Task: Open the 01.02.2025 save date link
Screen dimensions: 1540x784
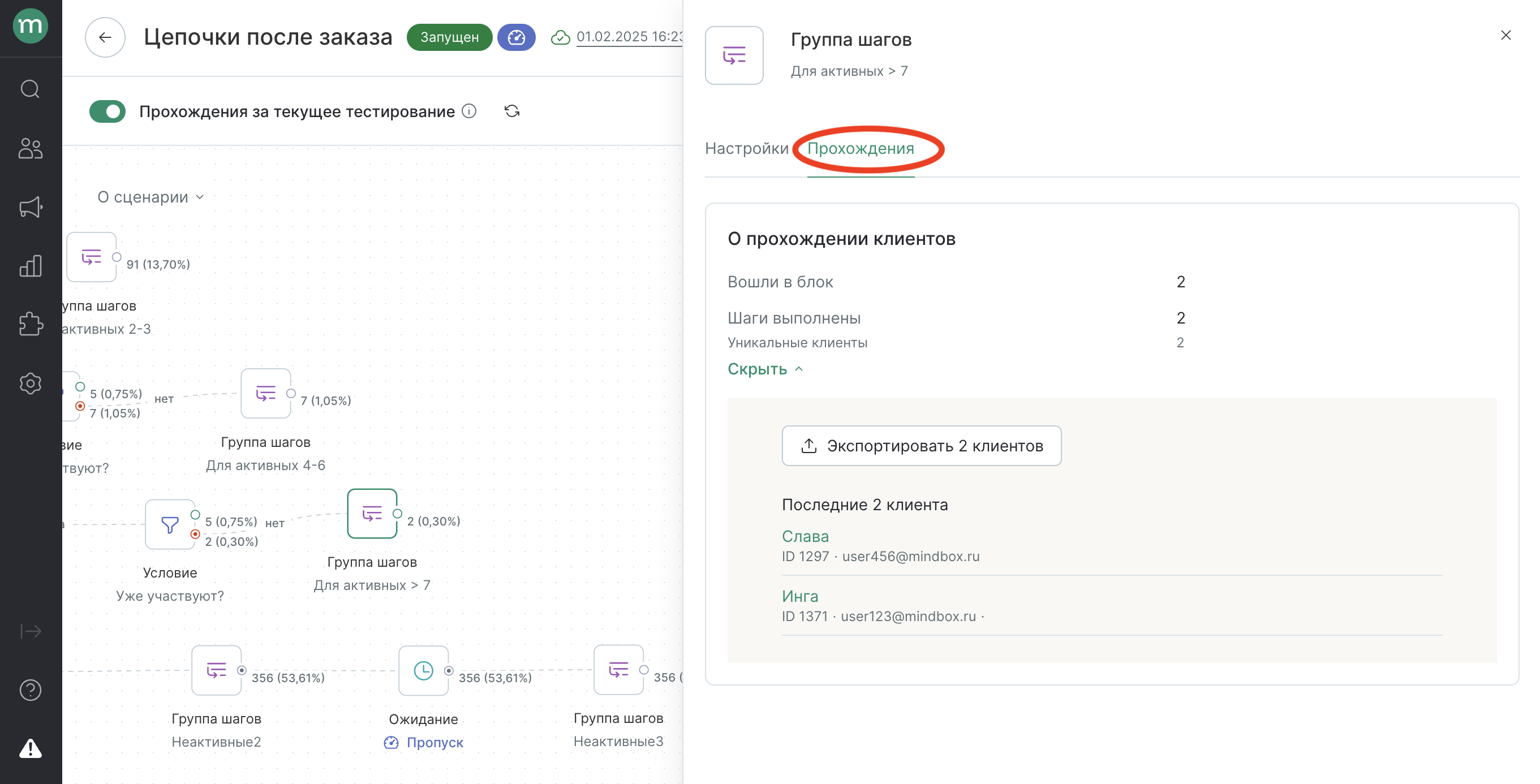Action: (630, 37)
